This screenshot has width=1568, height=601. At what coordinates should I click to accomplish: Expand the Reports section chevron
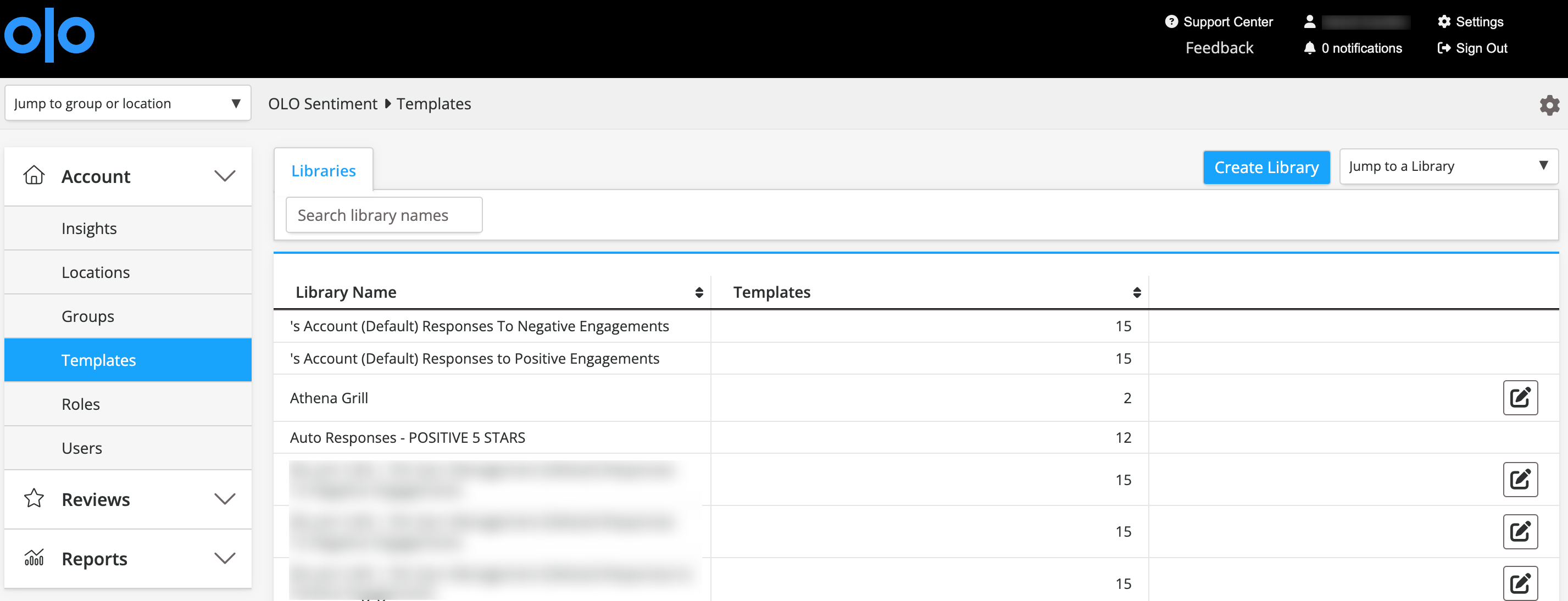click(x=225, y=558)
